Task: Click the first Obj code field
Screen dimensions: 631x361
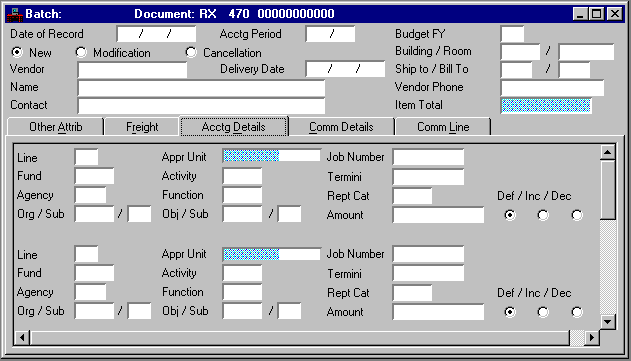Action: tap(242, 214)
